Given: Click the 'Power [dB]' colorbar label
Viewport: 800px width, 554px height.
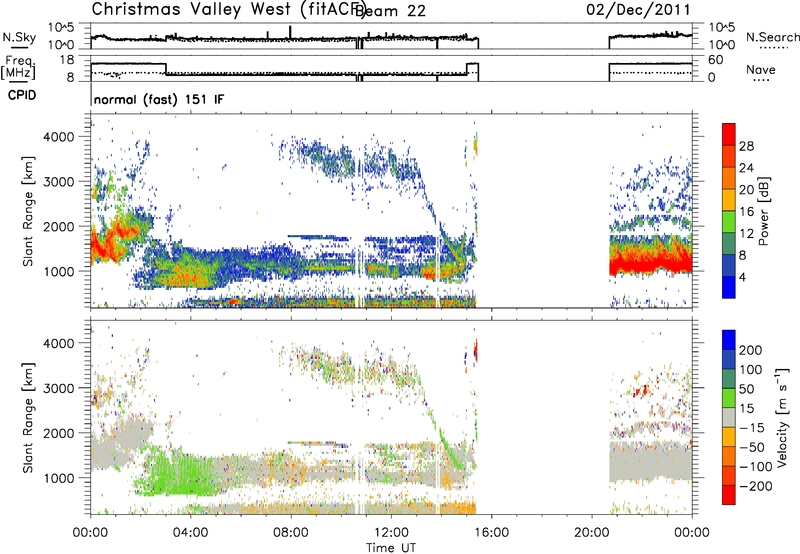Looking at the screenshot, I should coord(763,211).
